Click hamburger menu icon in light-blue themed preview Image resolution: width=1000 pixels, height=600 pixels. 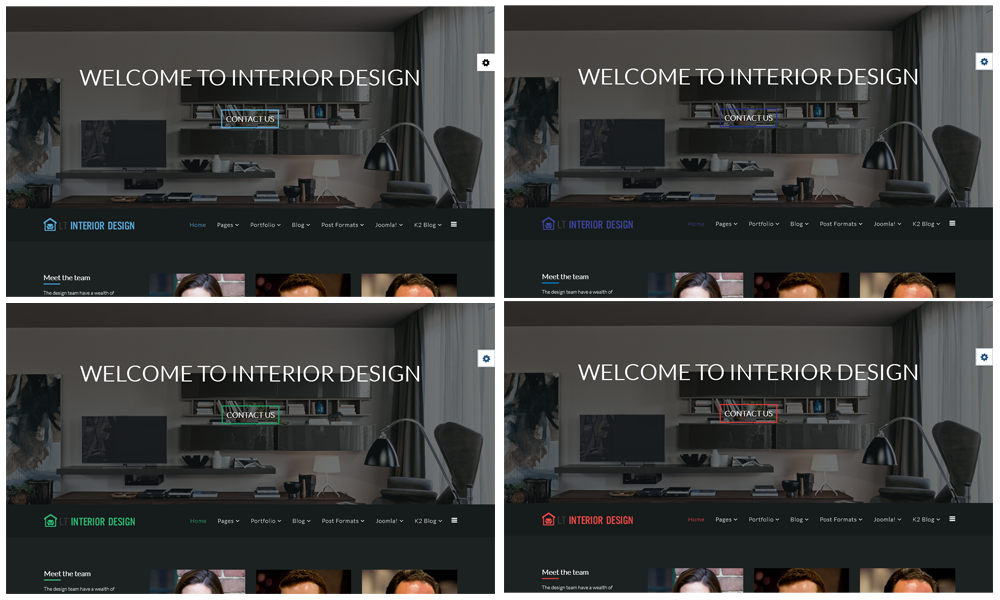453,224
